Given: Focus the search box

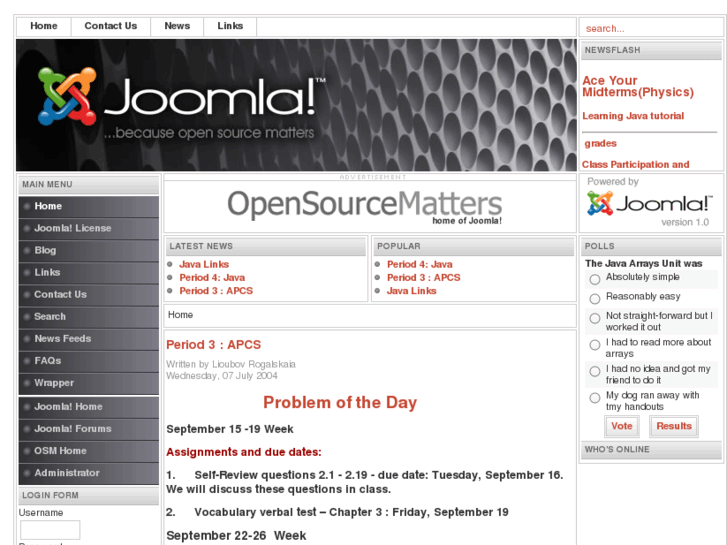Looking at the screenshot, I should click(x=651, y=28).
